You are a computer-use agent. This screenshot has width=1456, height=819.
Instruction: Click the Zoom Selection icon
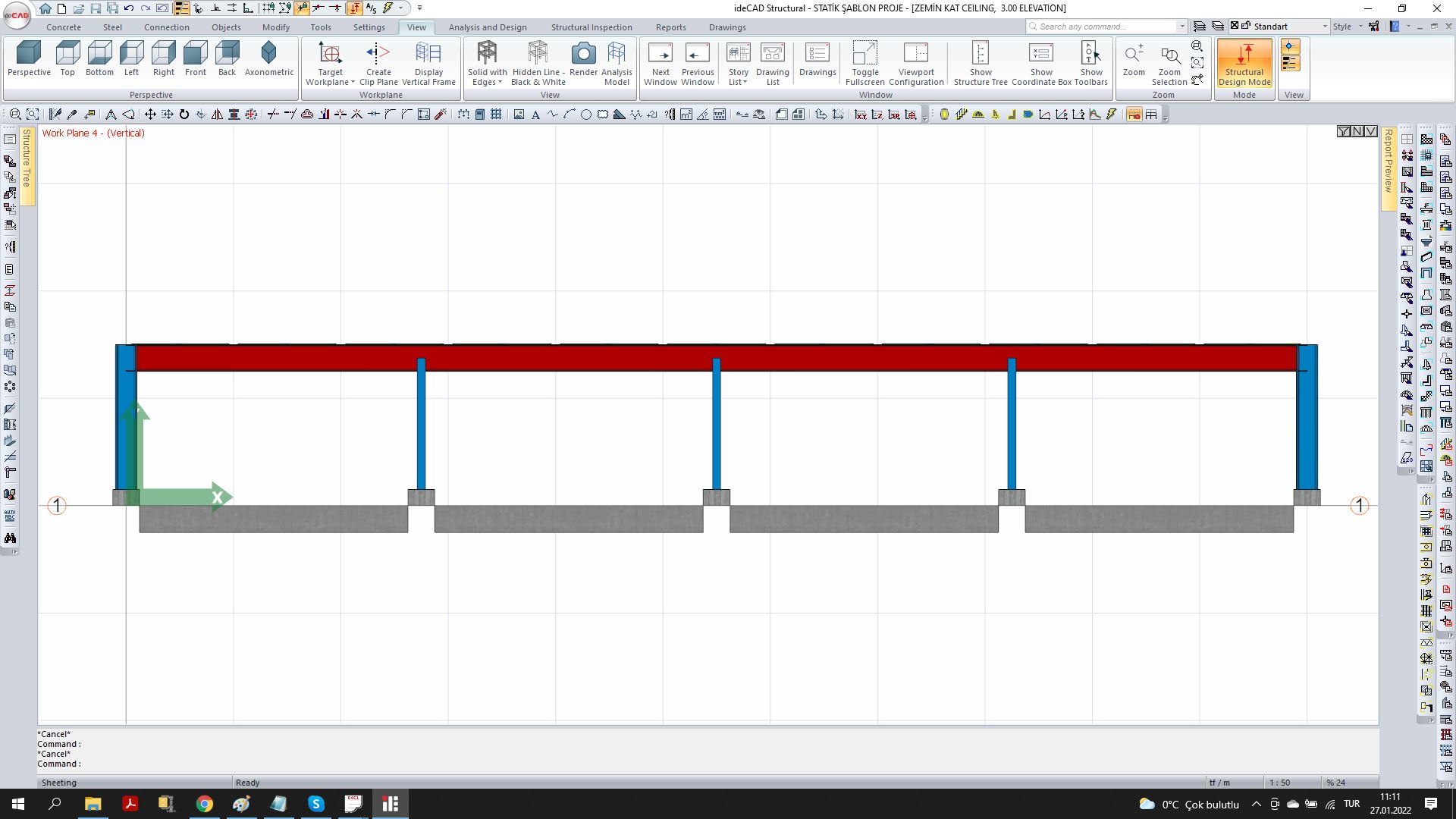pyautogui.click(x=1169, y=61)
